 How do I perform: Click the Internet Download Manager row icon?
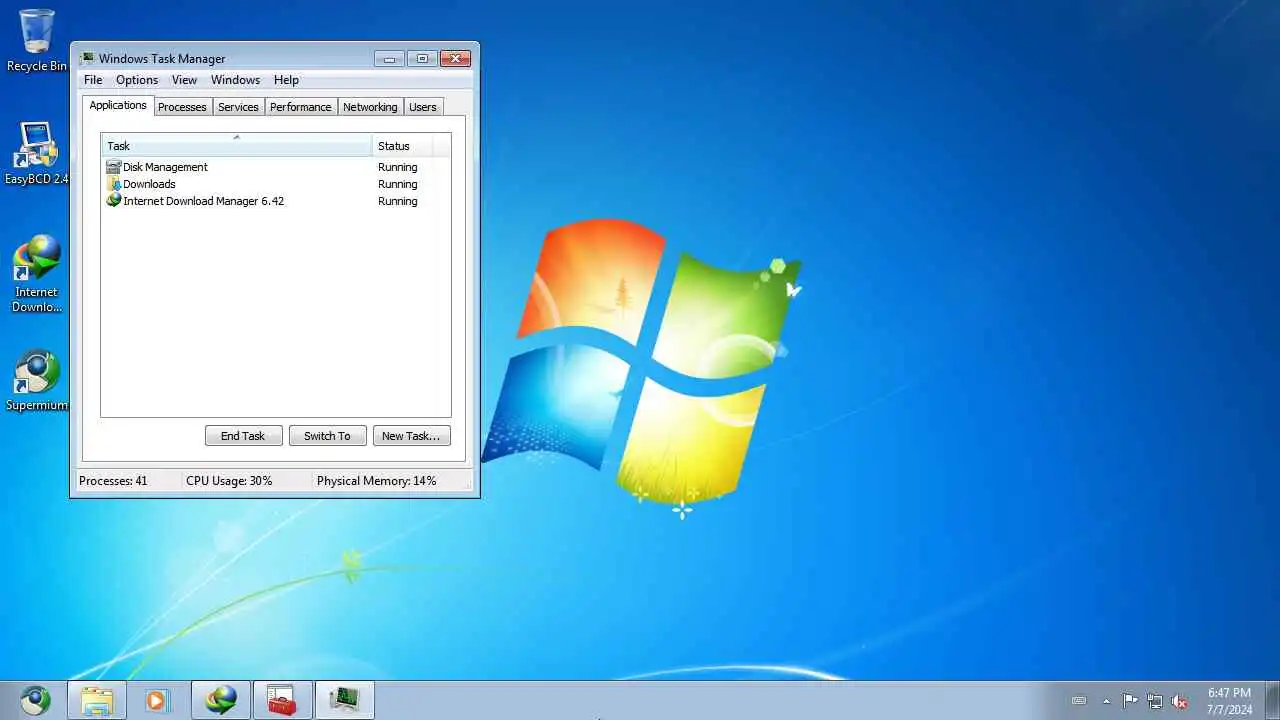pyautogui.click(x=113, y=201)
